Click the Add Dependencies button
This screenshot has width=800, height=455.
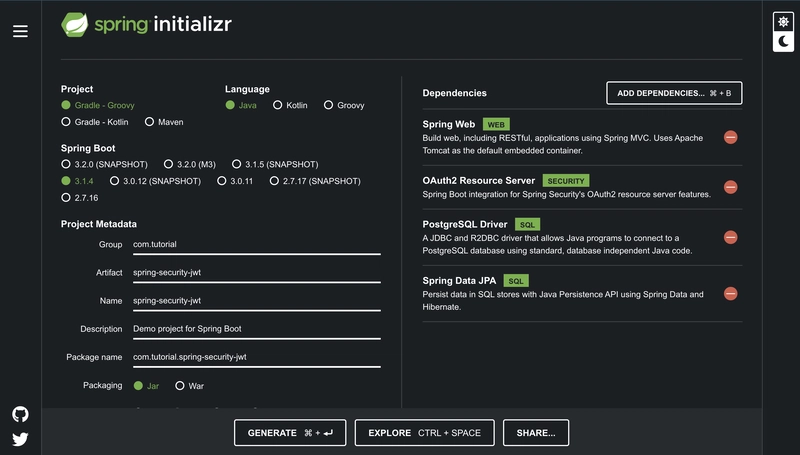(674, 93)
